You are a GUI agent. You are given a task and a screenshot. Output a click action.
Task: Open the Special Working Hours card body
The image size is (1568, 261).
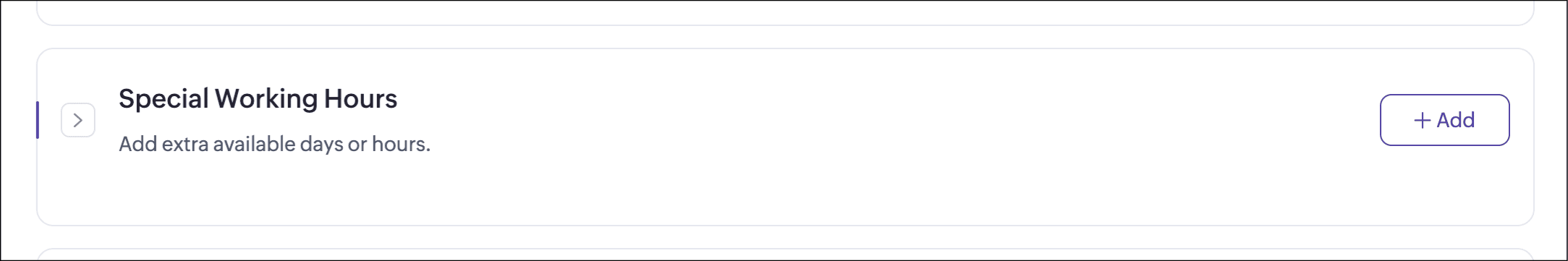785,137
